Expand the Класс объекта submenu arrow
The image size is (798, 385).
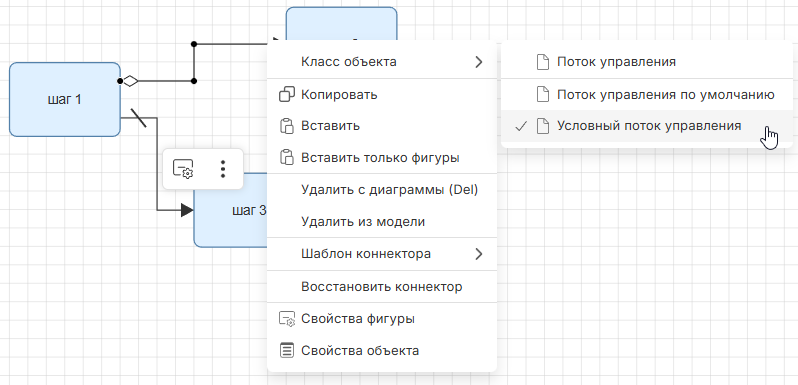click(x=478, y=62)
